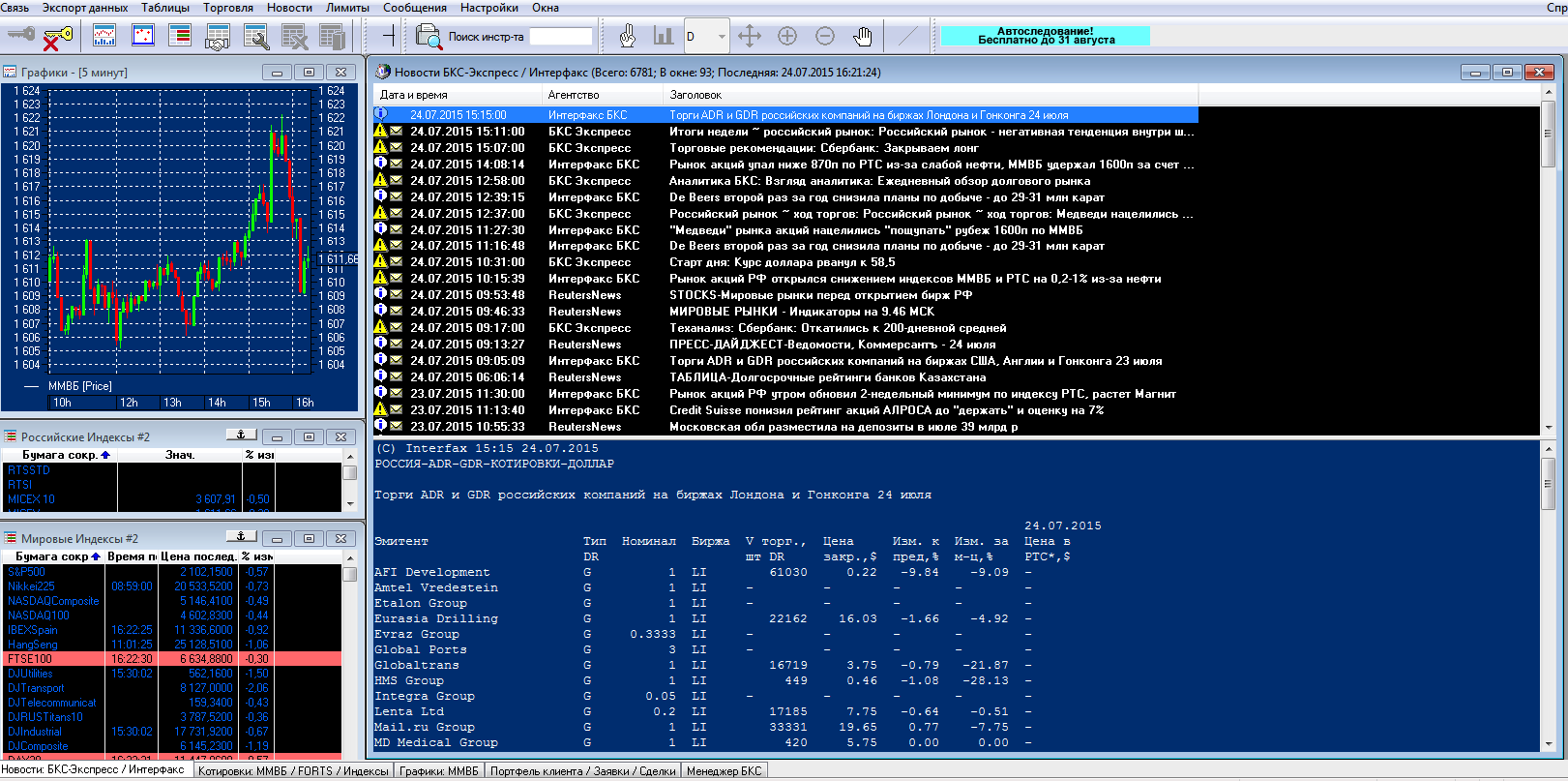Click the Заголовок column header
Screen dimensions: 1568x781
point(931,95)
